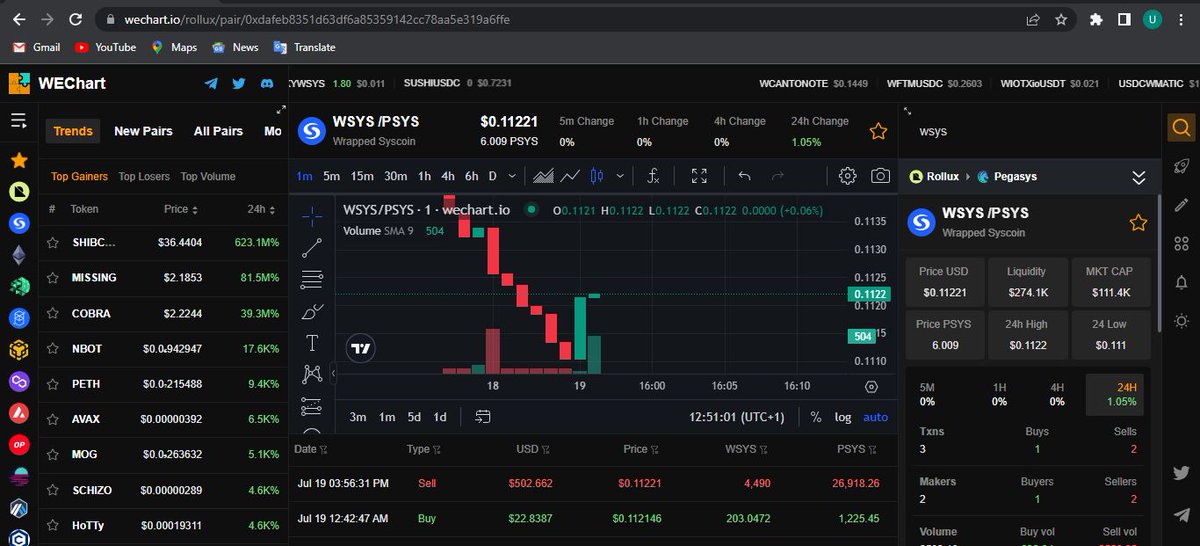Viewport: 1200px width, 546px height.
Task: Open notifications bell in right sidebar
Action: (x=1182, y=283)
